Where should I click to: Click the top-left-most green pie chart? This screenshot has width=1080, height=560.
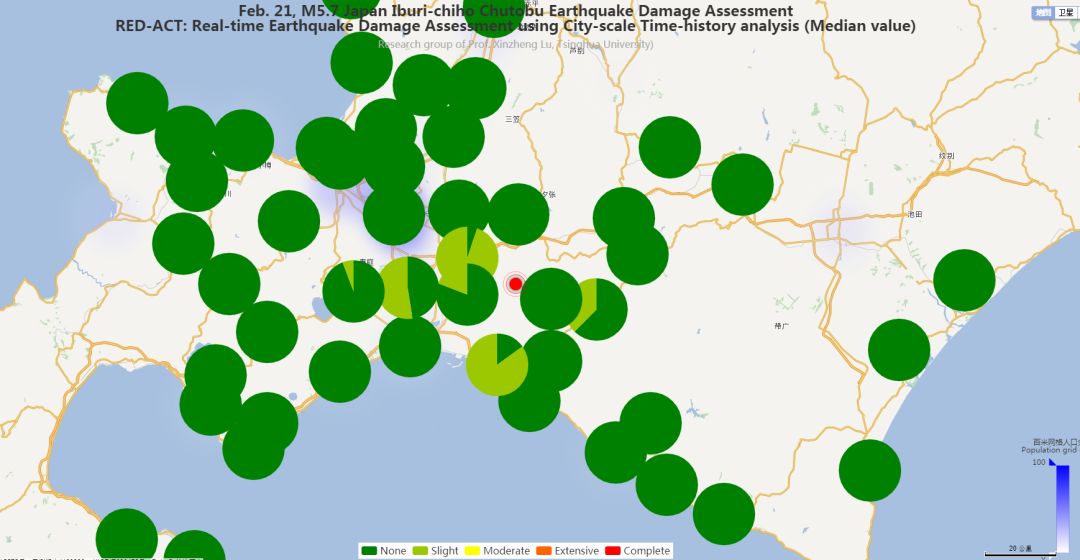pyautogui.click(x=137, y=103)
